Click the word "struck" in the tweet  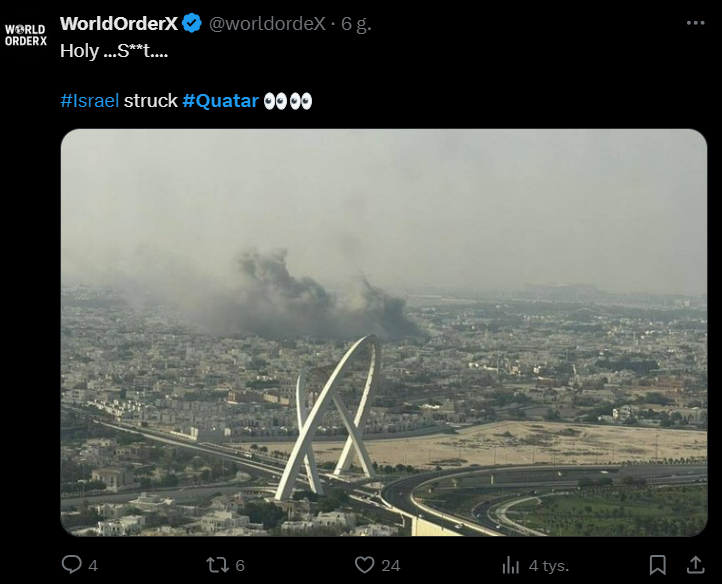pyautogui.click(x=150, y=101)
